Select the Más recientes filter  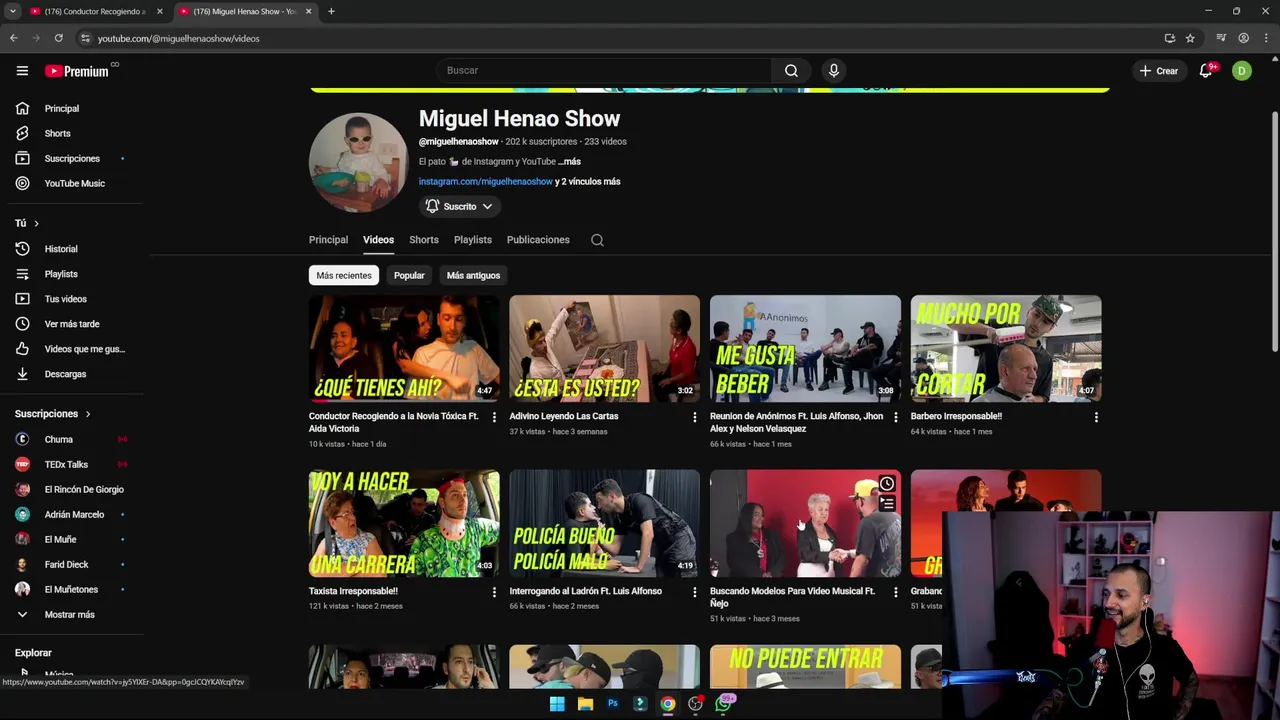pyautogui.click(x=344, y=275)
